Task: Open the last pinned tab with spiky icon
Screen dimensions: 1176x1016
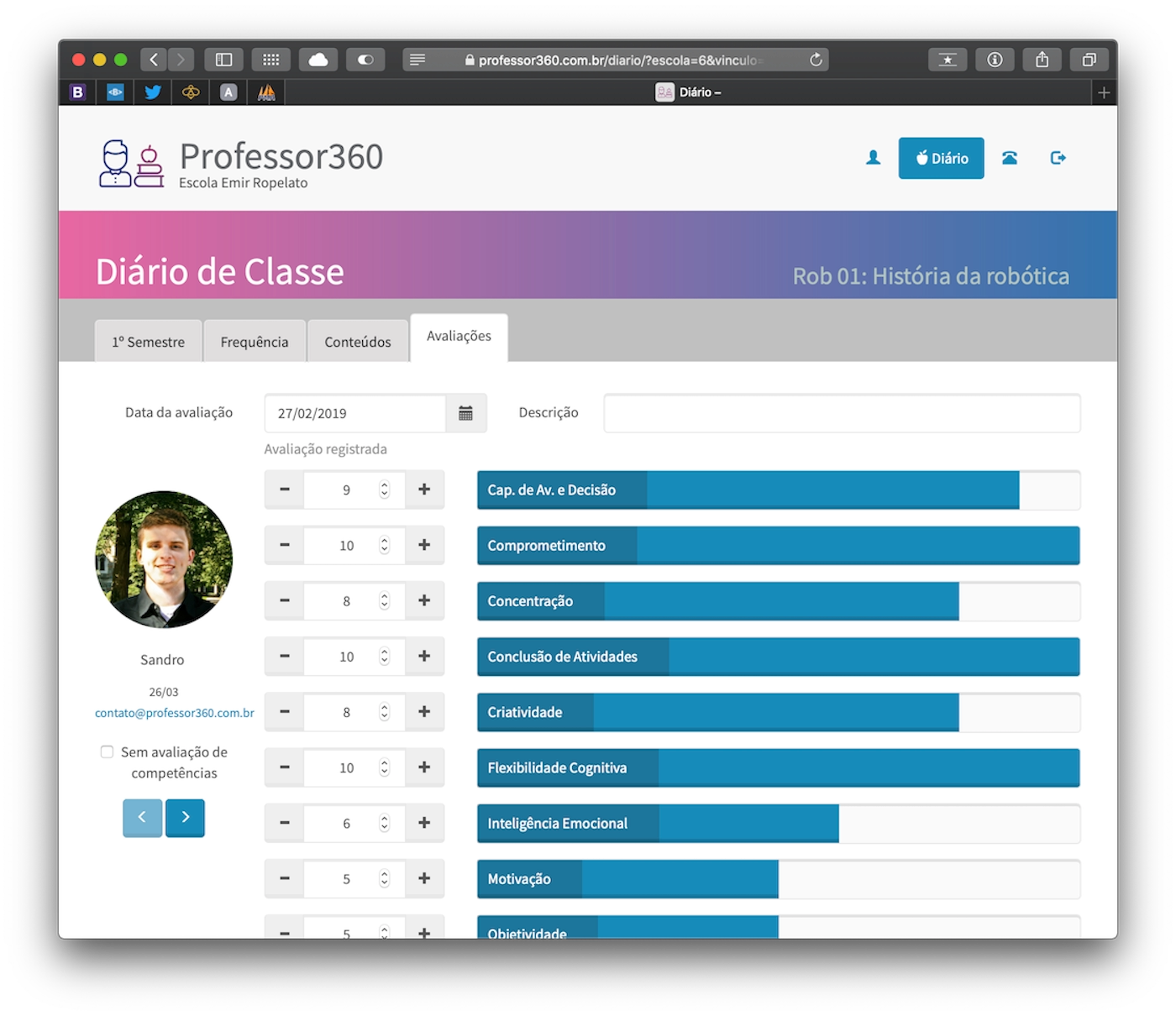Action: click(266, 92)
